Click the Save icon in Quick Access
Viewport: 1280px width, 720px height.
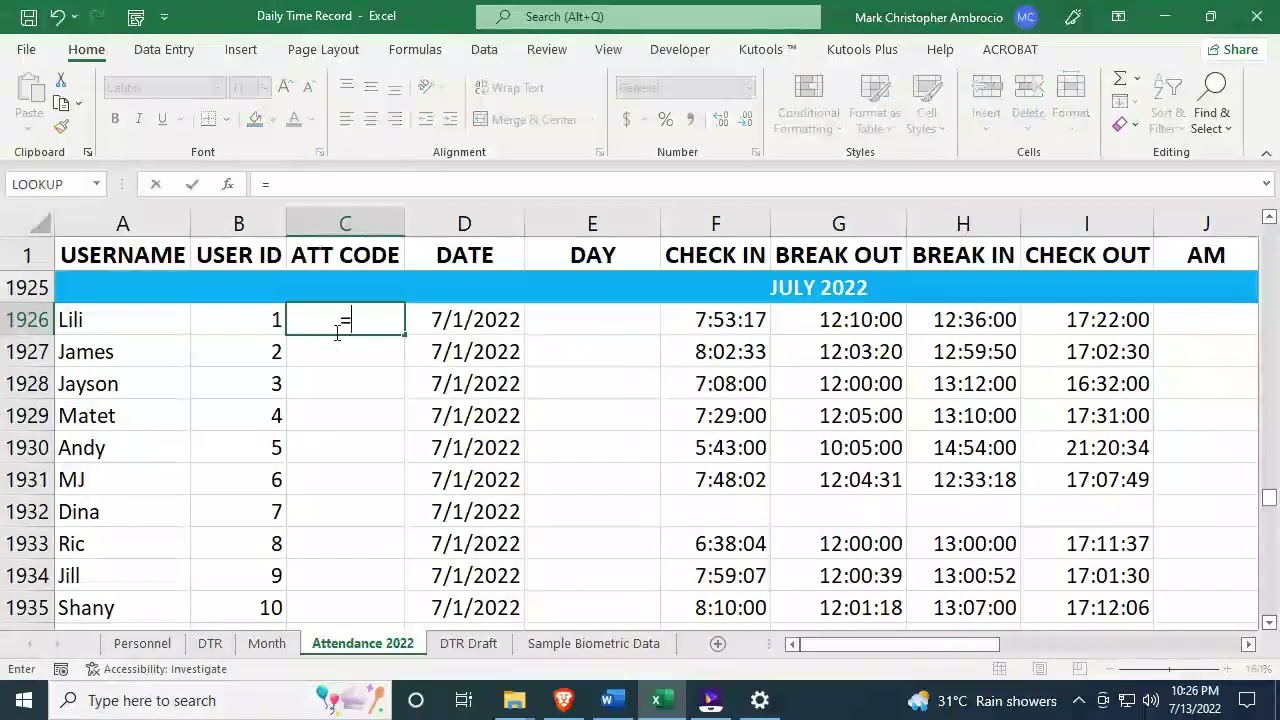coord(28,17)
